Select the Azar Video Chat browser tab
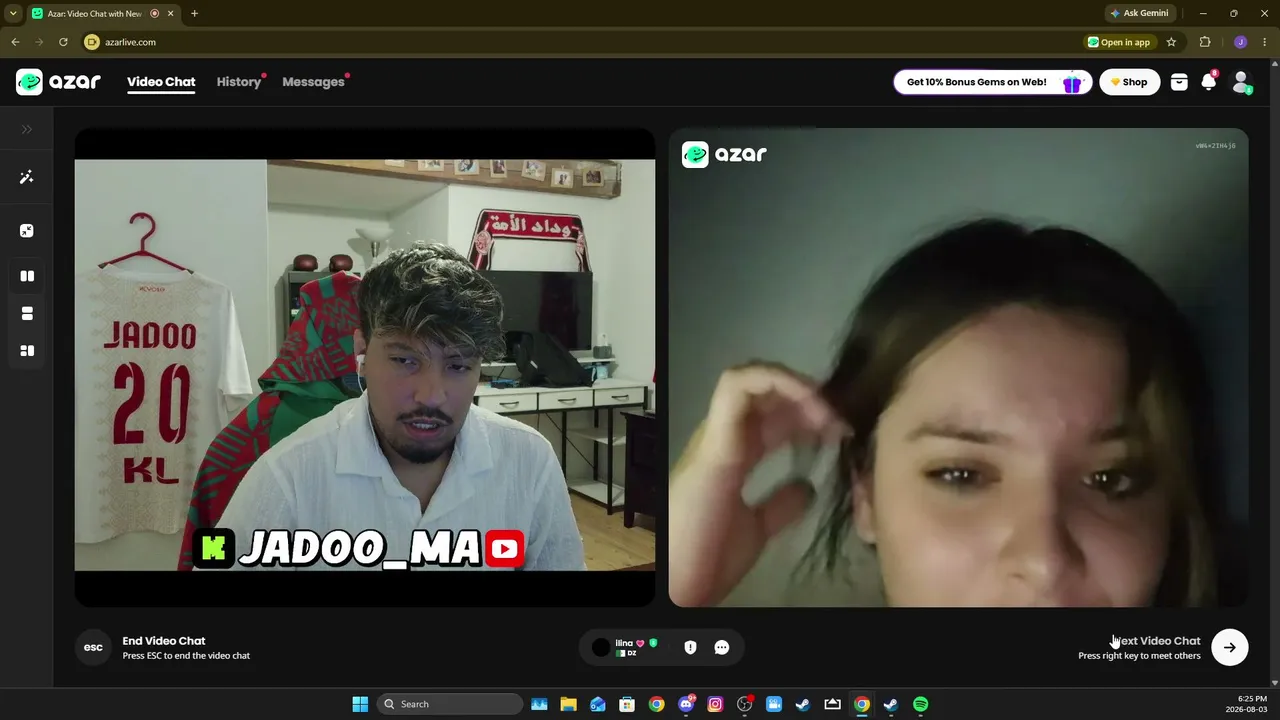Screen dimensions: 1280x720 click(x=101, y=13)
